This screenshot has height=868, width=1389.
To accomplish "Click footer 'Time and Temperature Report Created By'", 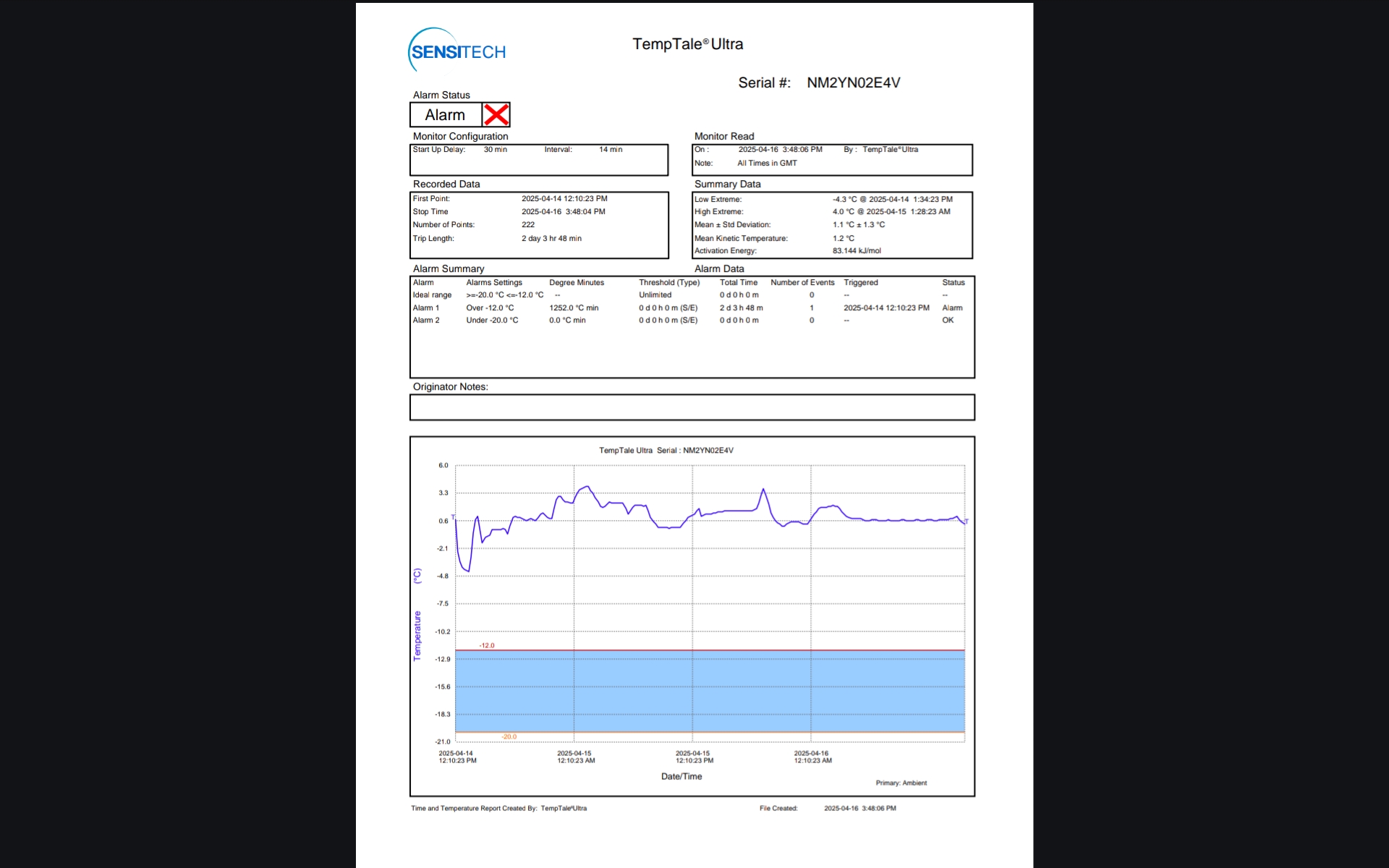I will coord(474,809).
